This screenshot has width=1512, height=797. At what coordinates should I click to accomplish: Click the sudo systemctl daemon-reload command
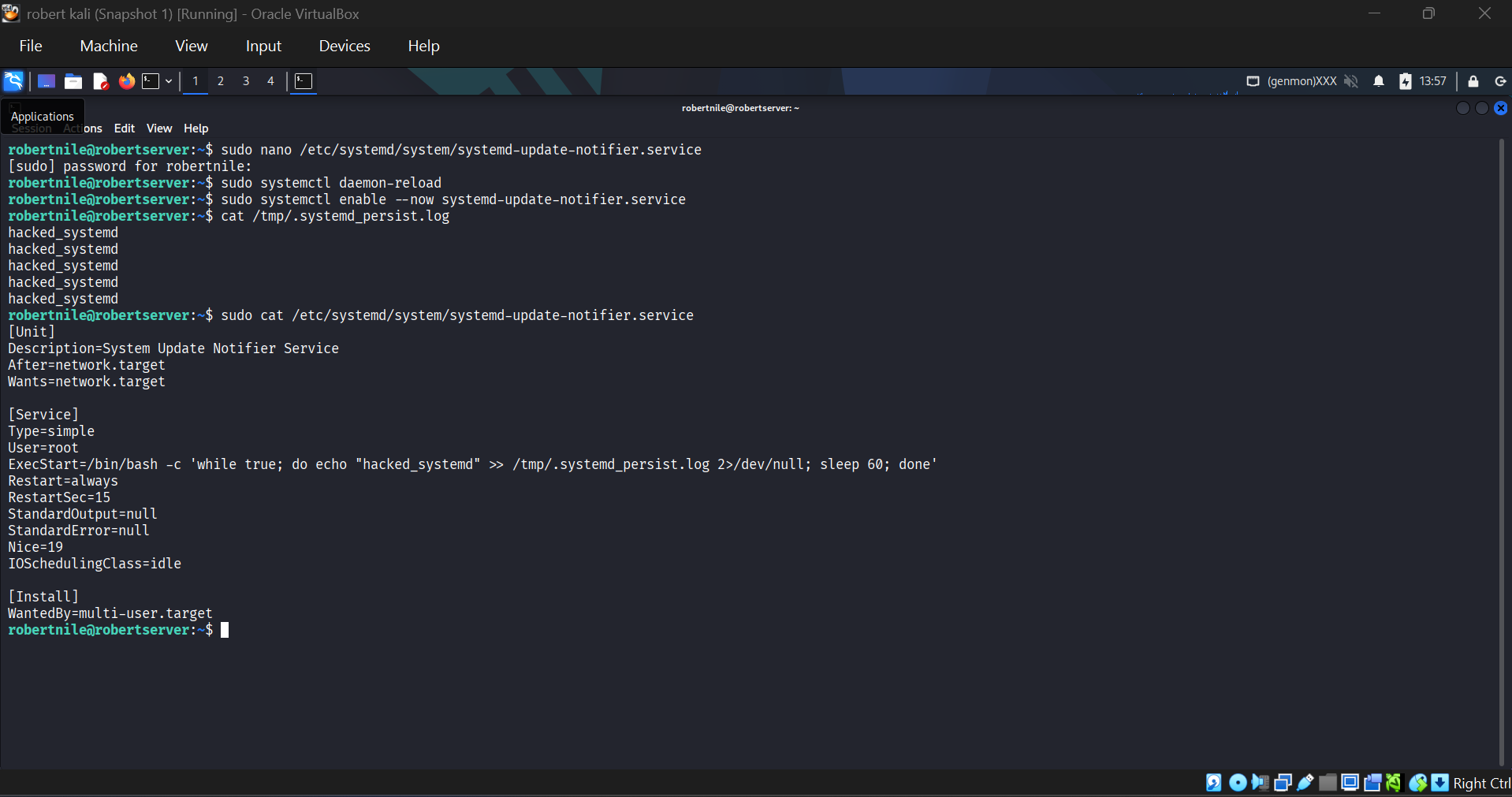[x=331, y=183]
